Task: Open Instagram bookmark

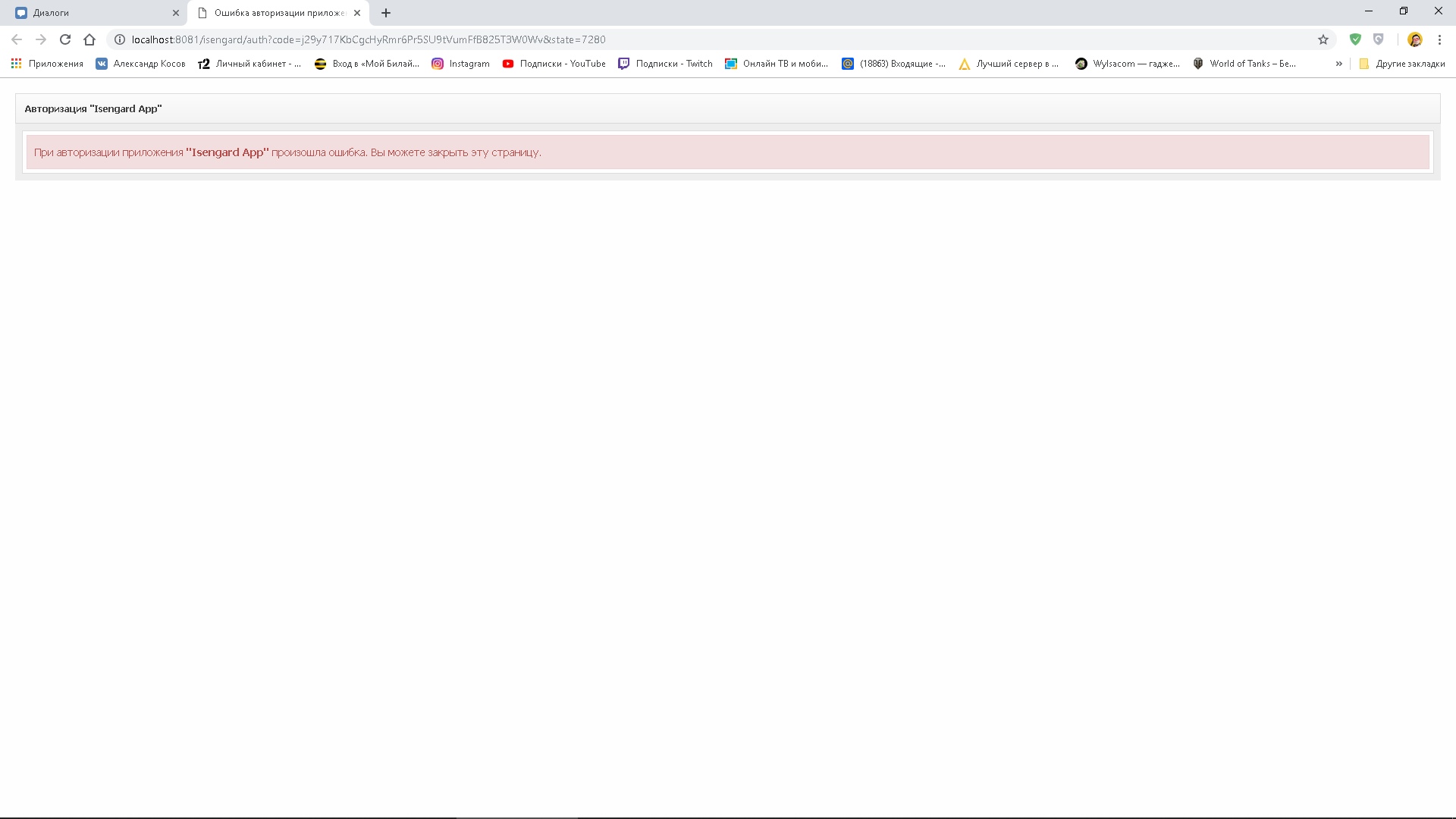Action: 460,64
